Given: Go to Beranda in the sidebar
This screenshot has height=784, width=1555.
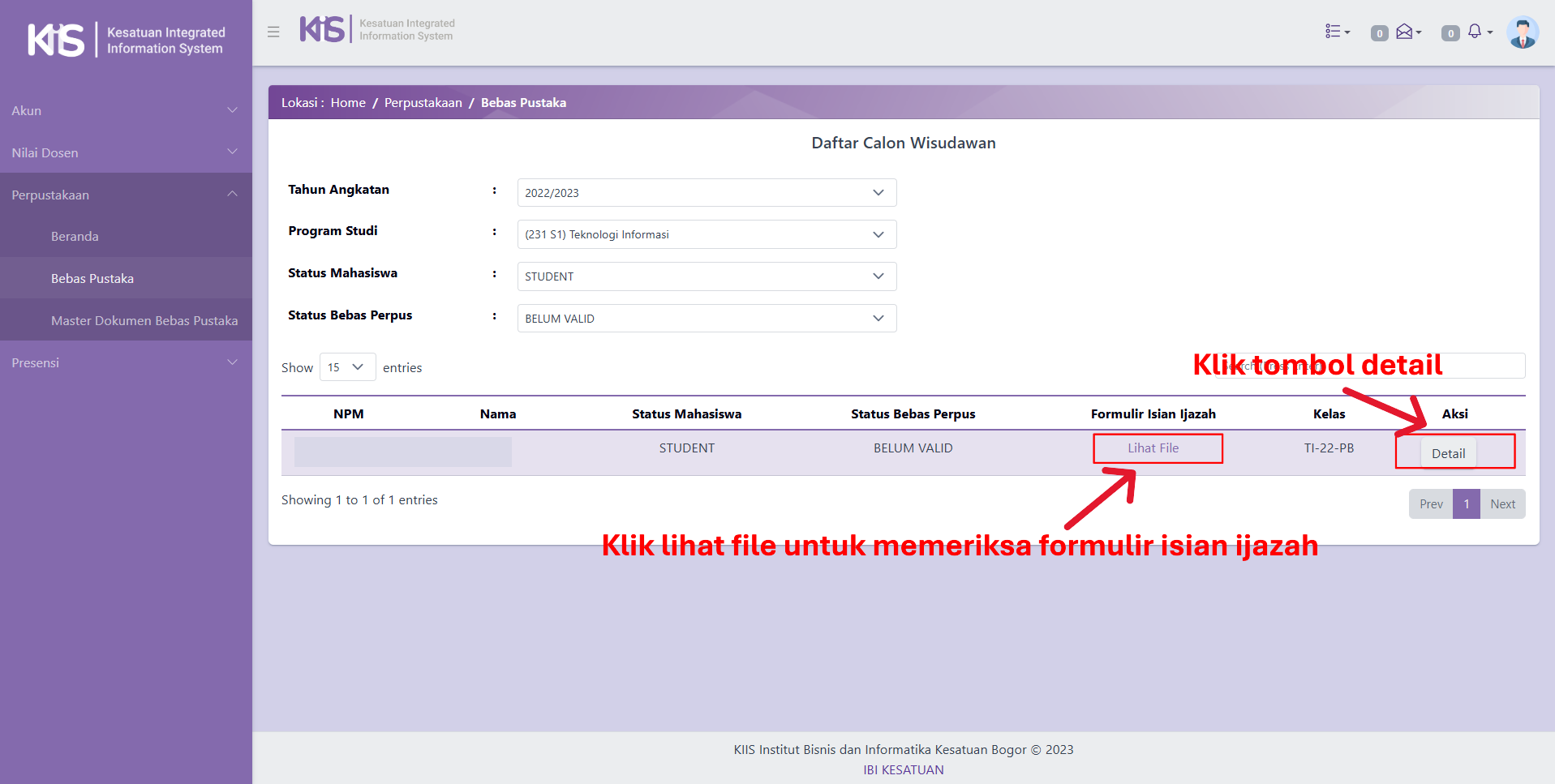Looking at the screenshot, I should point(75,236).
